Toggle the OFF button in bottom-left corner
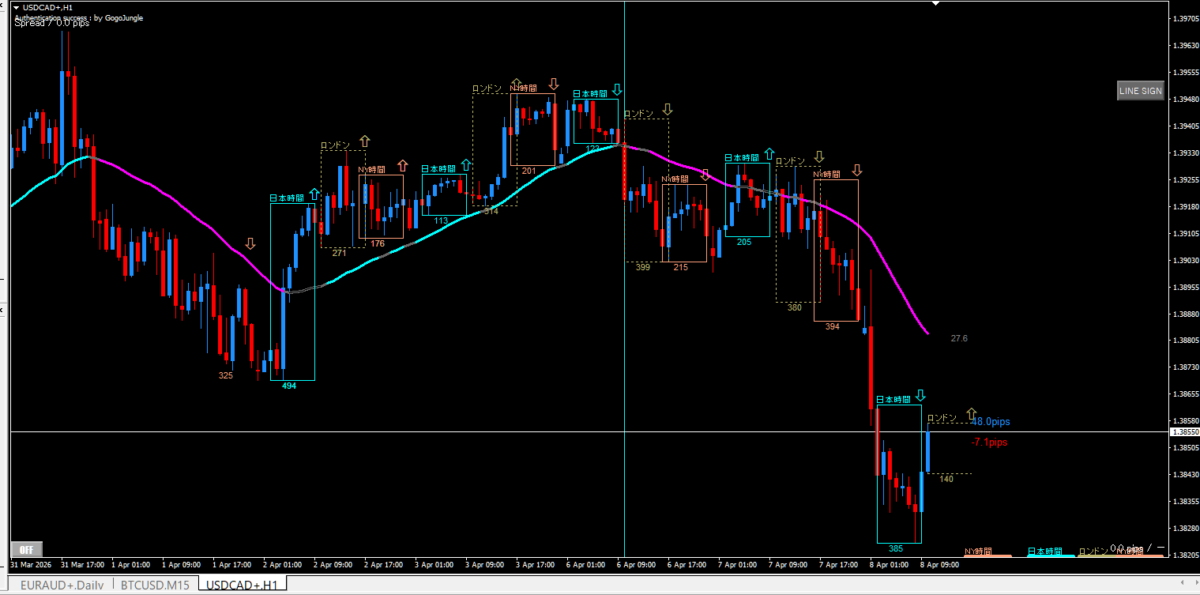Viewport: 1200px width, 595px height. pyautogui.click(x=26, y=549)
